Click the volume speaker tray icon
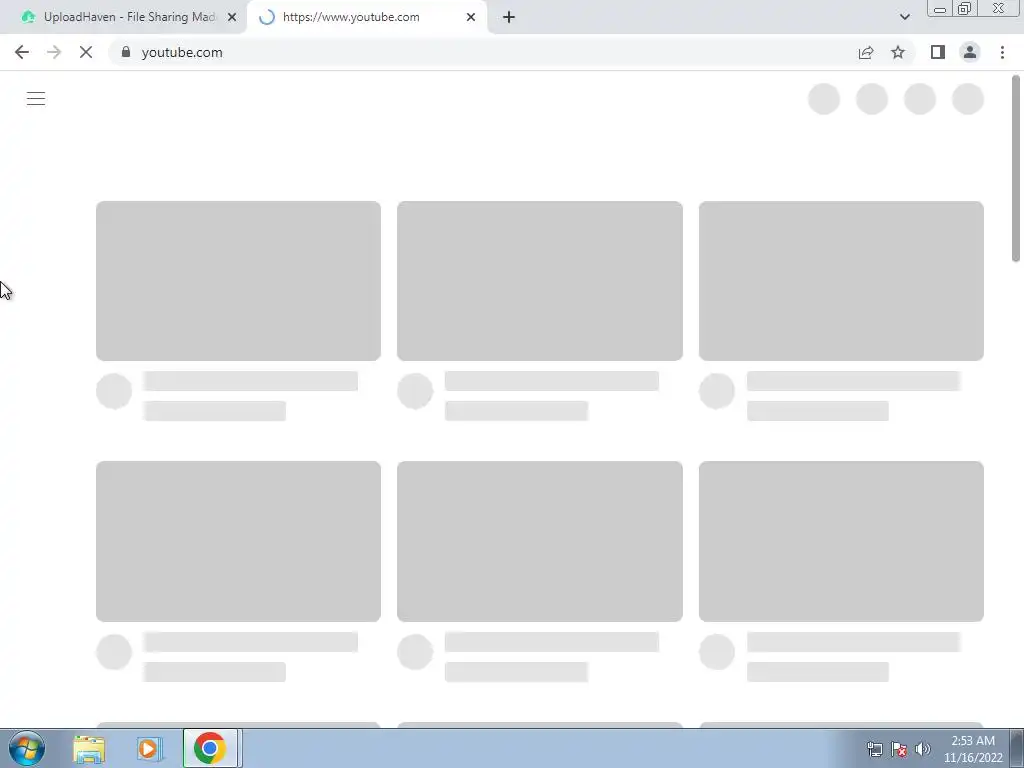1024x768 pixels. (922, 750)
